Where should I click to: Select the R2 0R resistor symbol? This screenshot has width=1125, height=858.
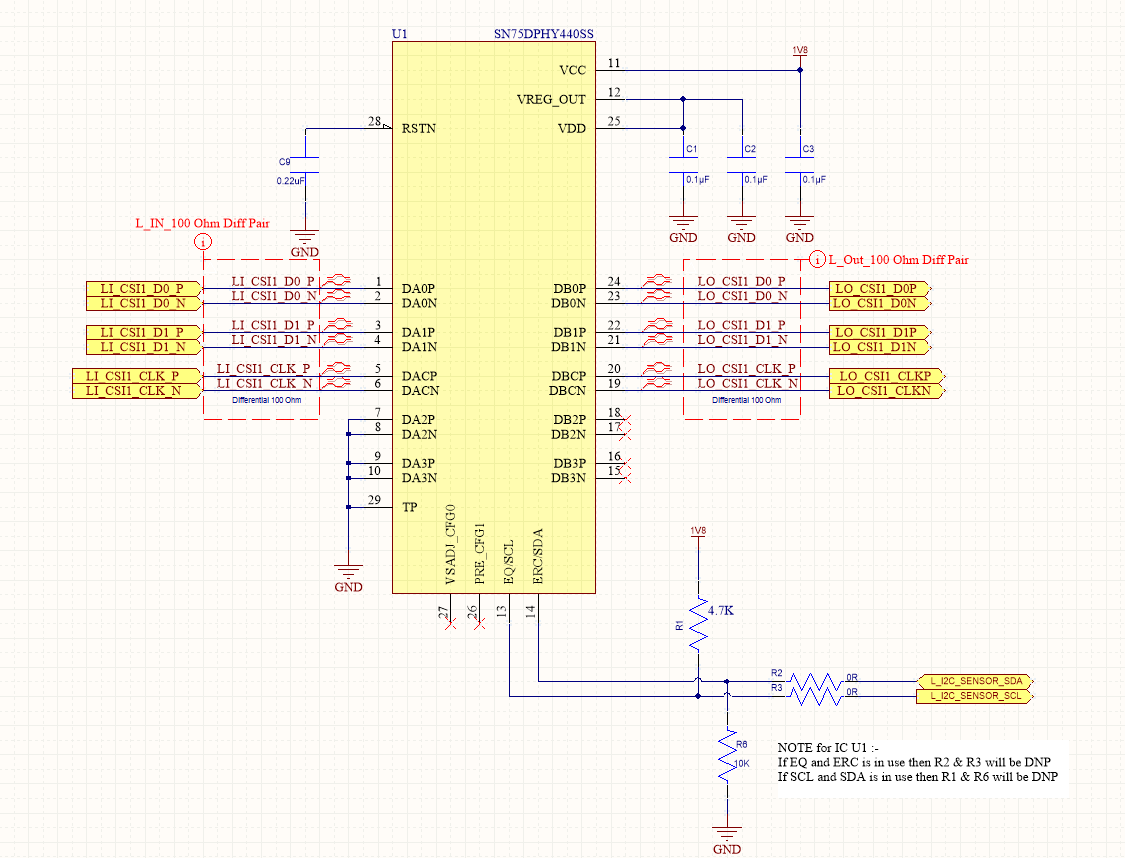[x=814, y=681]
